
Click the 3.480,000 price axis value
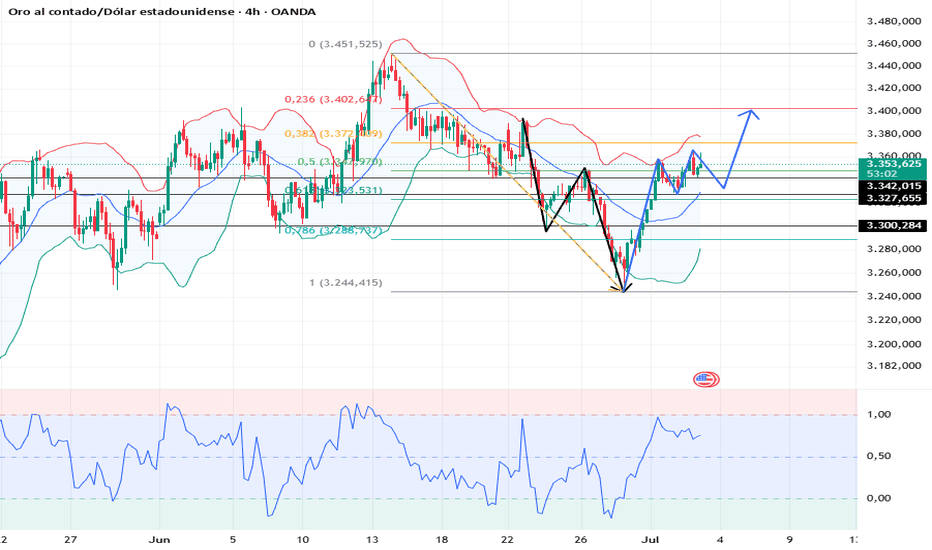(894, 21)
